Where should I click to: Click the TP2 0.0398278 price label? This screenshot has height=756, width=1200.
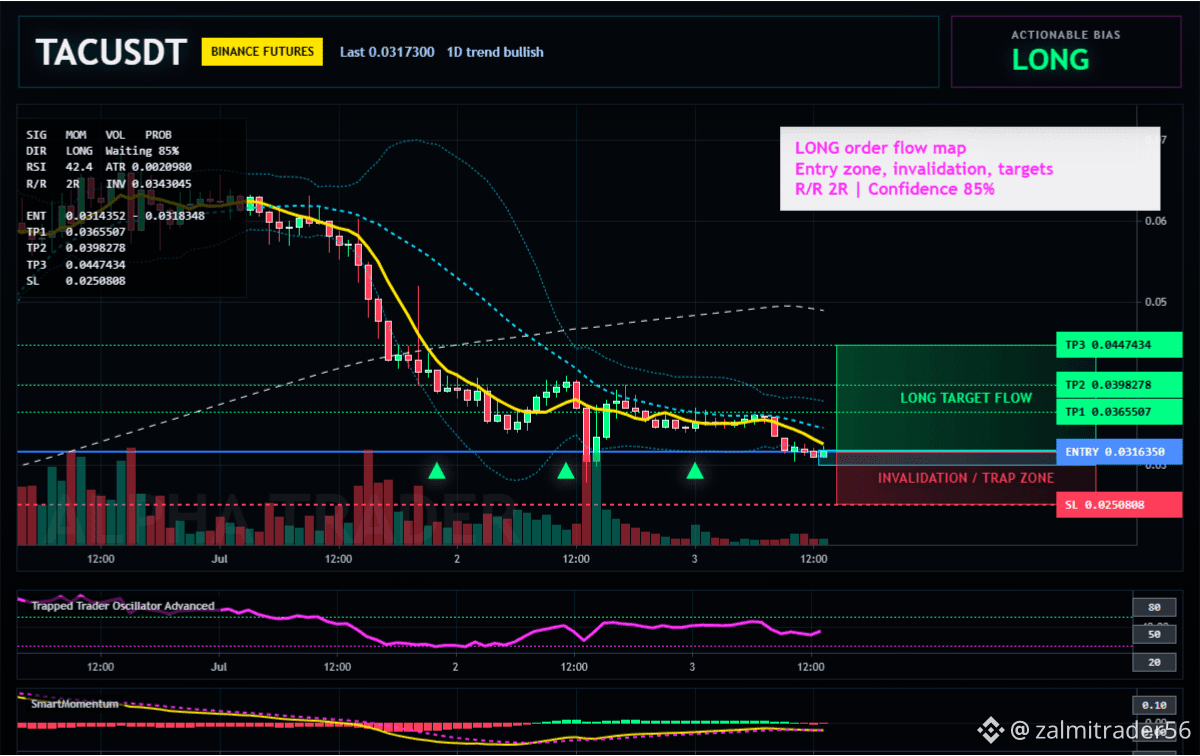(1119, 385)
